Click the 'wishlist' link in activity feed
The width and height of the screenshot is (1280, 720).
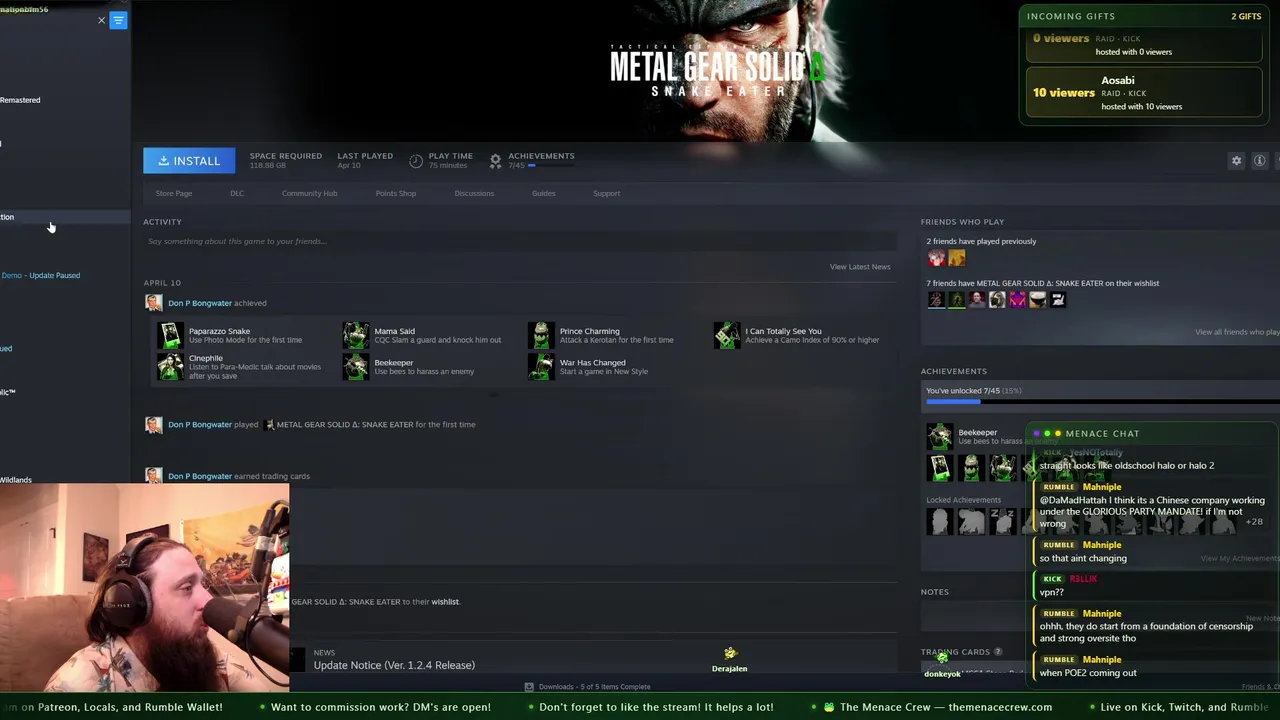[x=445, y=602]
